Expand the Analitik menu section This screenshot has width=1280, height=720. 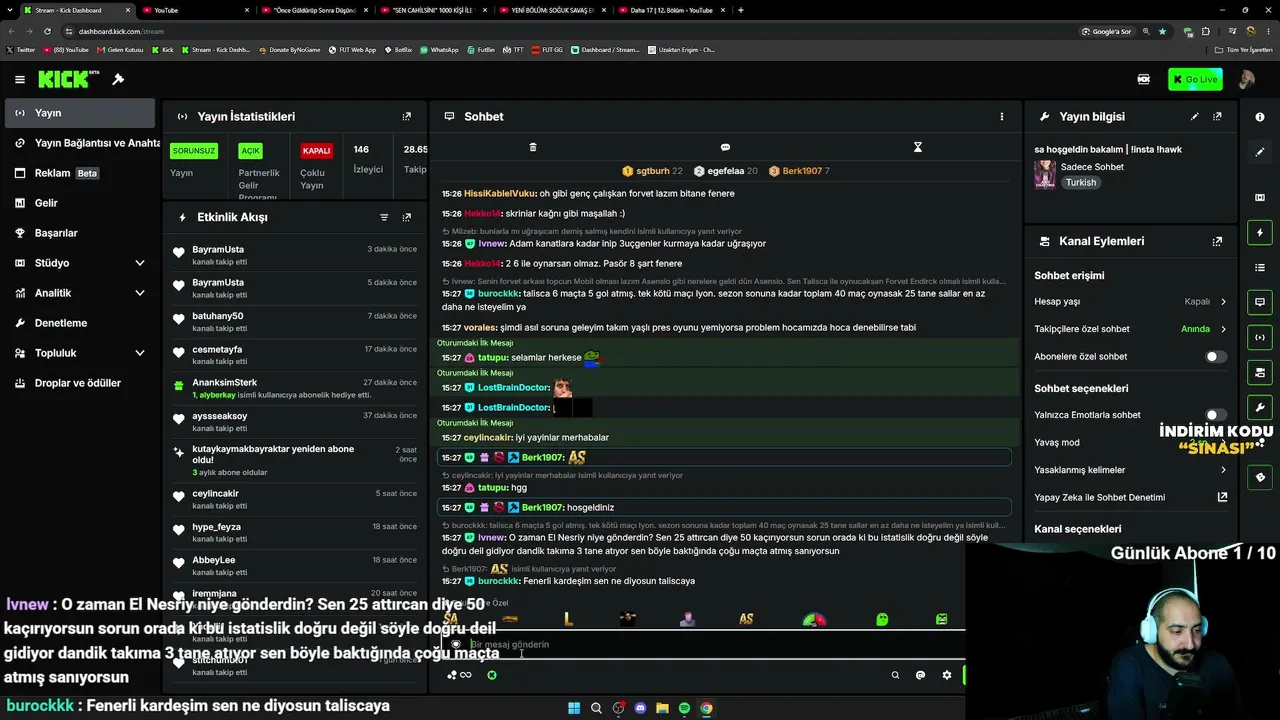pyautogui.click(x=139, y=293)
